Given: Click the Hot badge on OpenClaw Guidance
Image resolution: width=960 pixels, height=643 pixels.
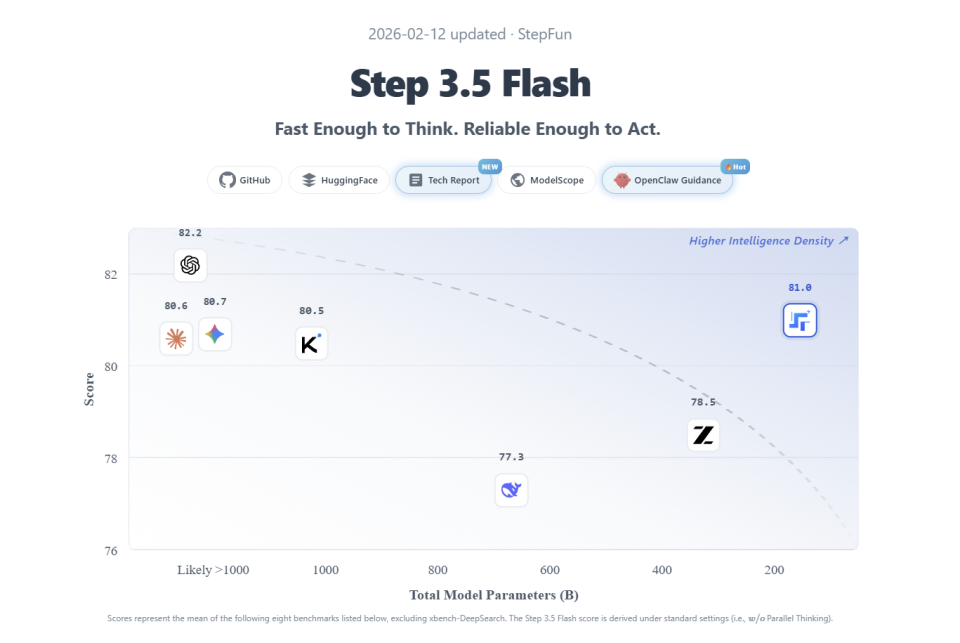Looking at the screenshot, I should coord(735,166).
